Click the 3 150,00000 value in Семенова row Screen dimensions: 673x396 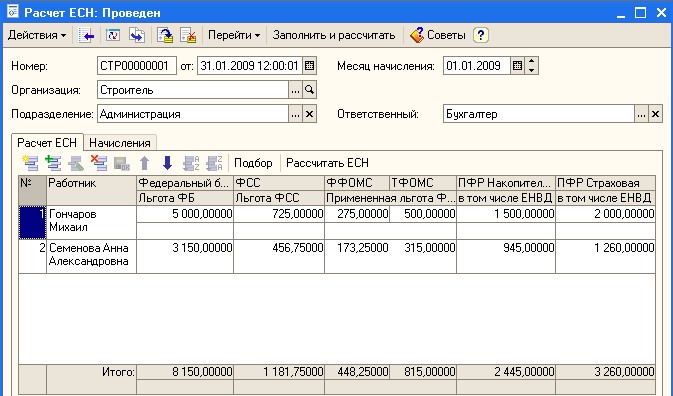coord(185,248)
